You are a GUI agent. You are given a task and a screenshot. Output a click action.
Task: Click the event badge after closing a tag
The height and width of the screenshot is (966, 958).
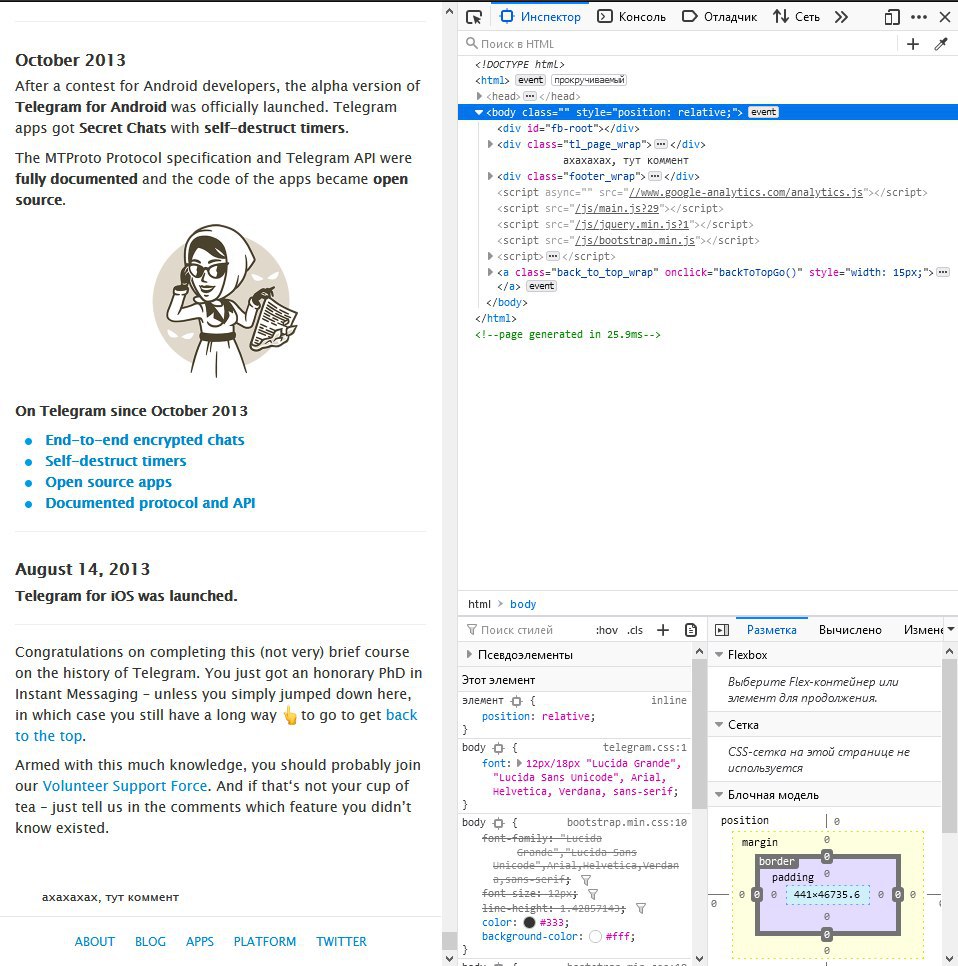(542, 286)
